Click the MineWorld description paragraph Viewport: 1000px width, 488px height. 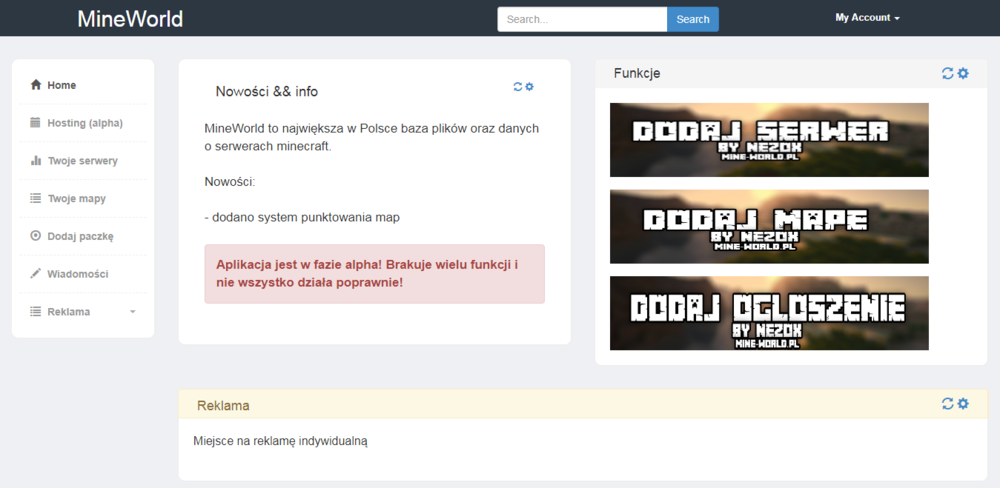[x=372, y=137]
